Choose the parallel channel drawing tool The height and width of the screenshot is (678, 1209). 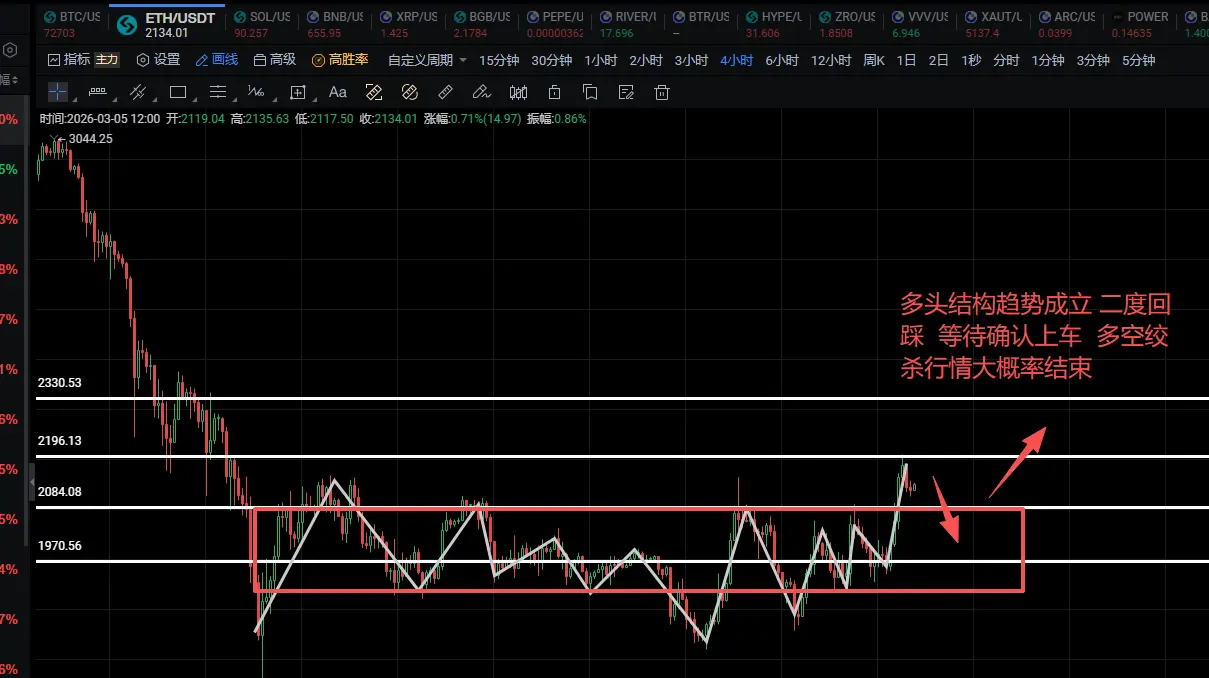(x=138, y=93)
